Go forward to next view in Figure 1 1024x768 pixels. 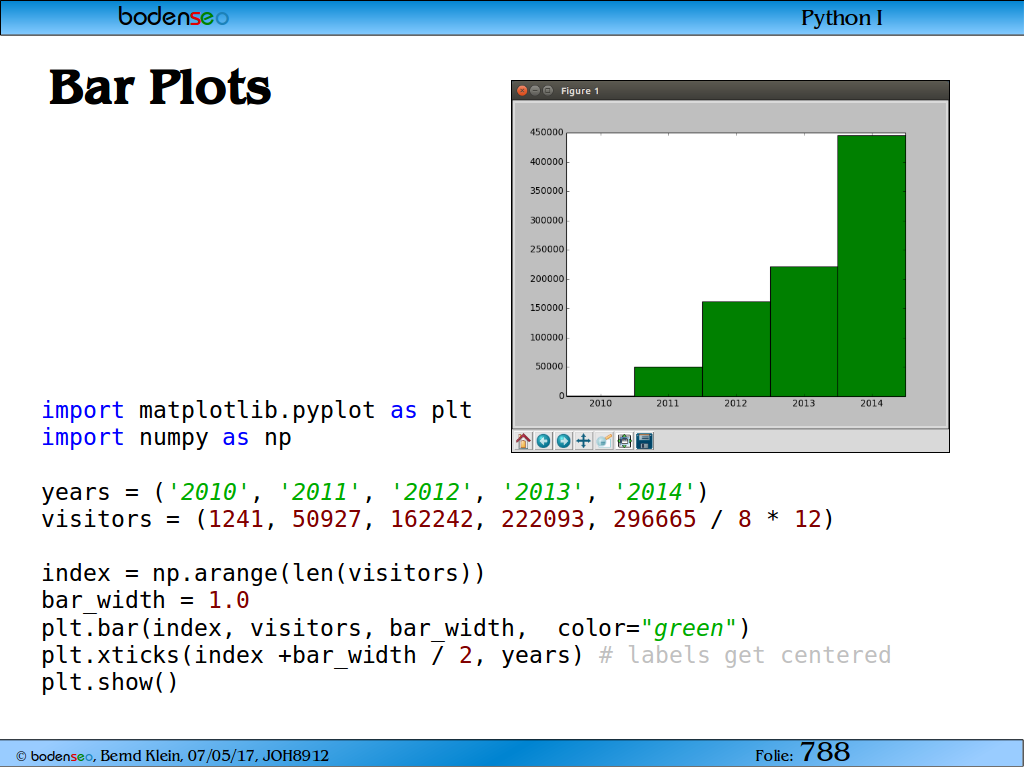563,441
